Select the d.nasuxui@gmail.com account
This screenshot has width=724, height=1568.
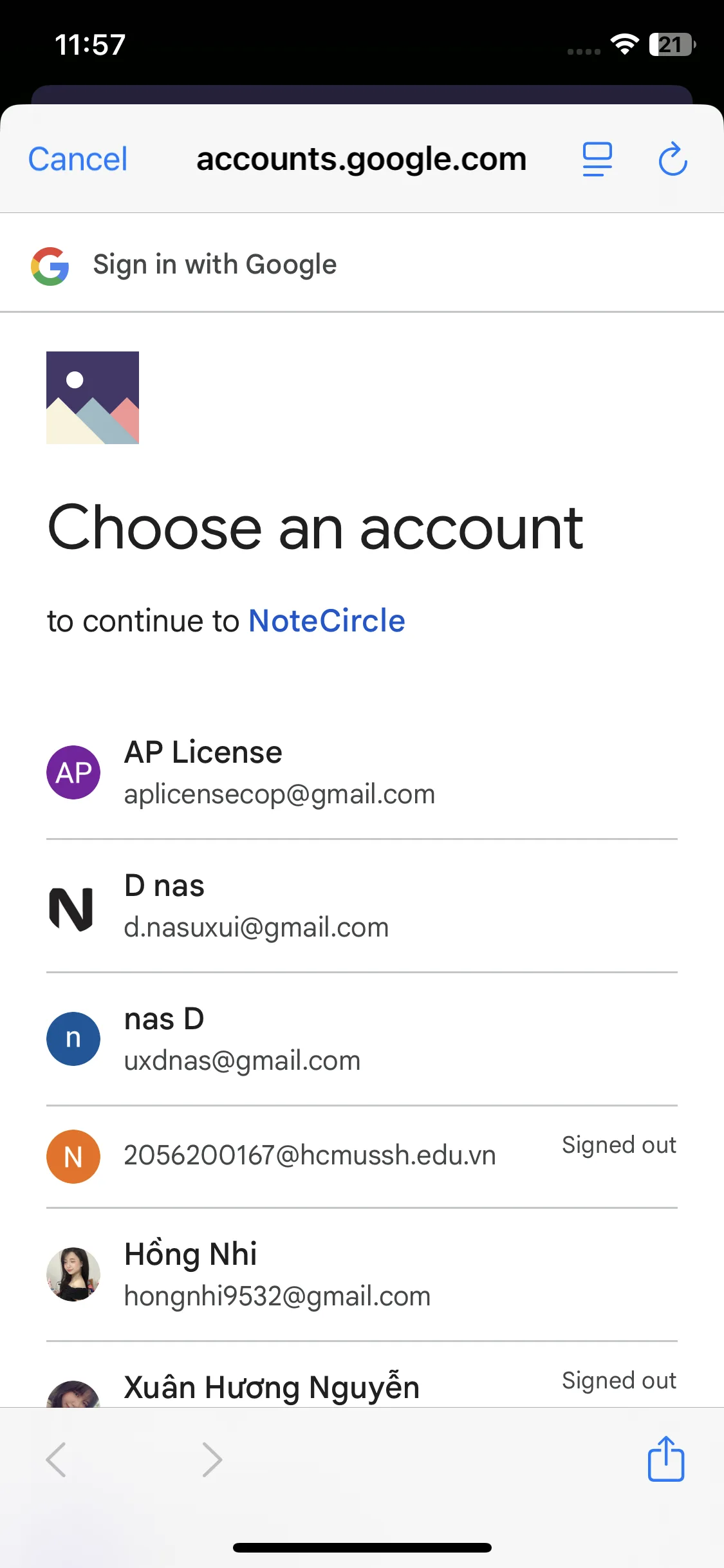tap(256, 927)
